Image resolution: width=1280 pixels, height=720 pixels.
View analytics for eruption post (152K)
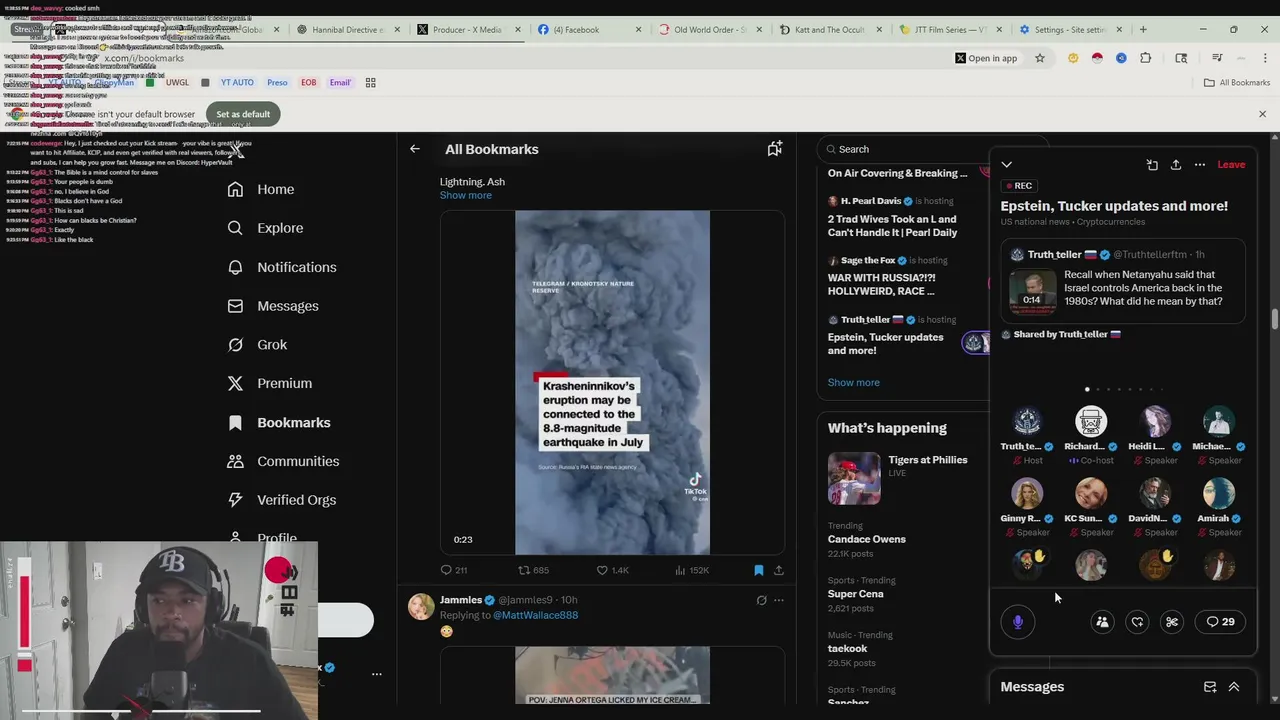[692, 570]
